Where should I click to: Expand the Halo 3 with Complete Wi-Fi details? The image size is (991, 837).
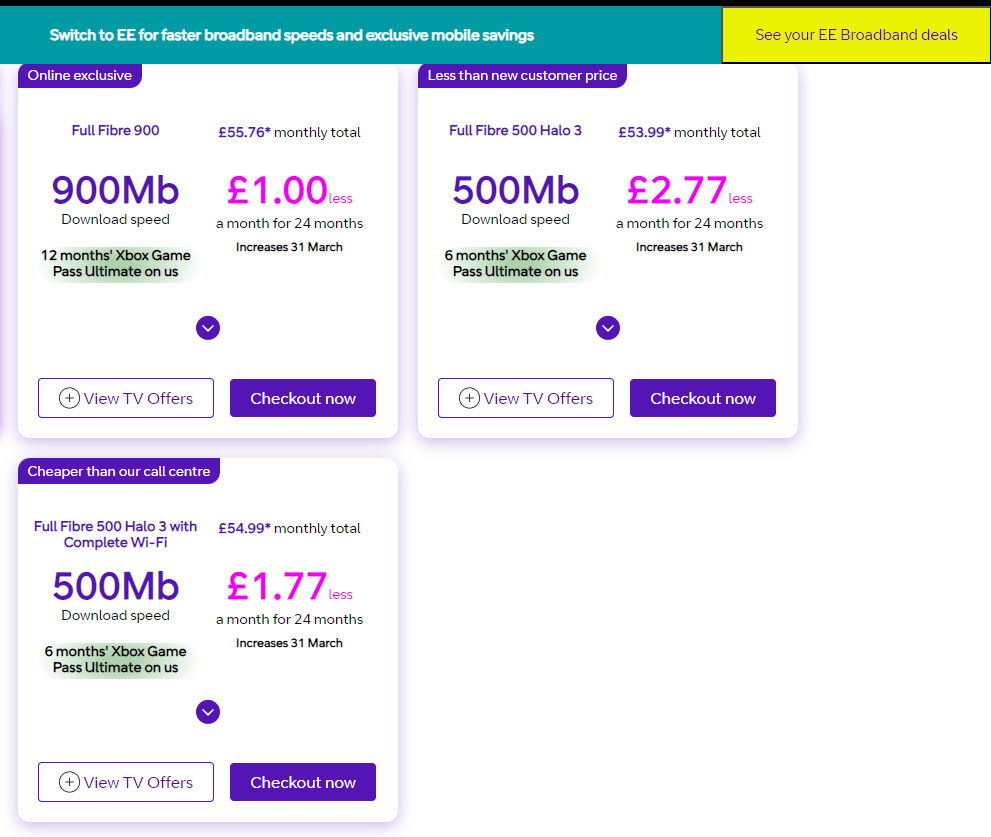tap(208, 712)
